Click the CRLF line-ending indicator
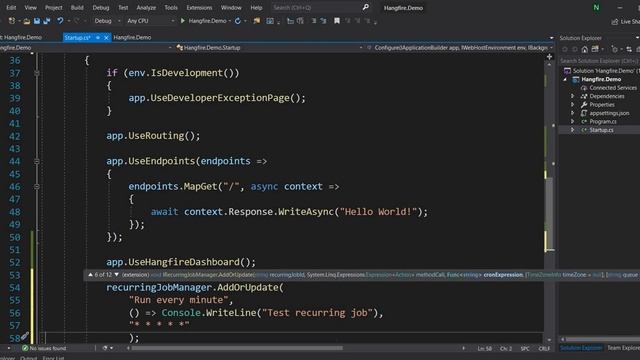This screenshot has height=360, width=640. 544,348
